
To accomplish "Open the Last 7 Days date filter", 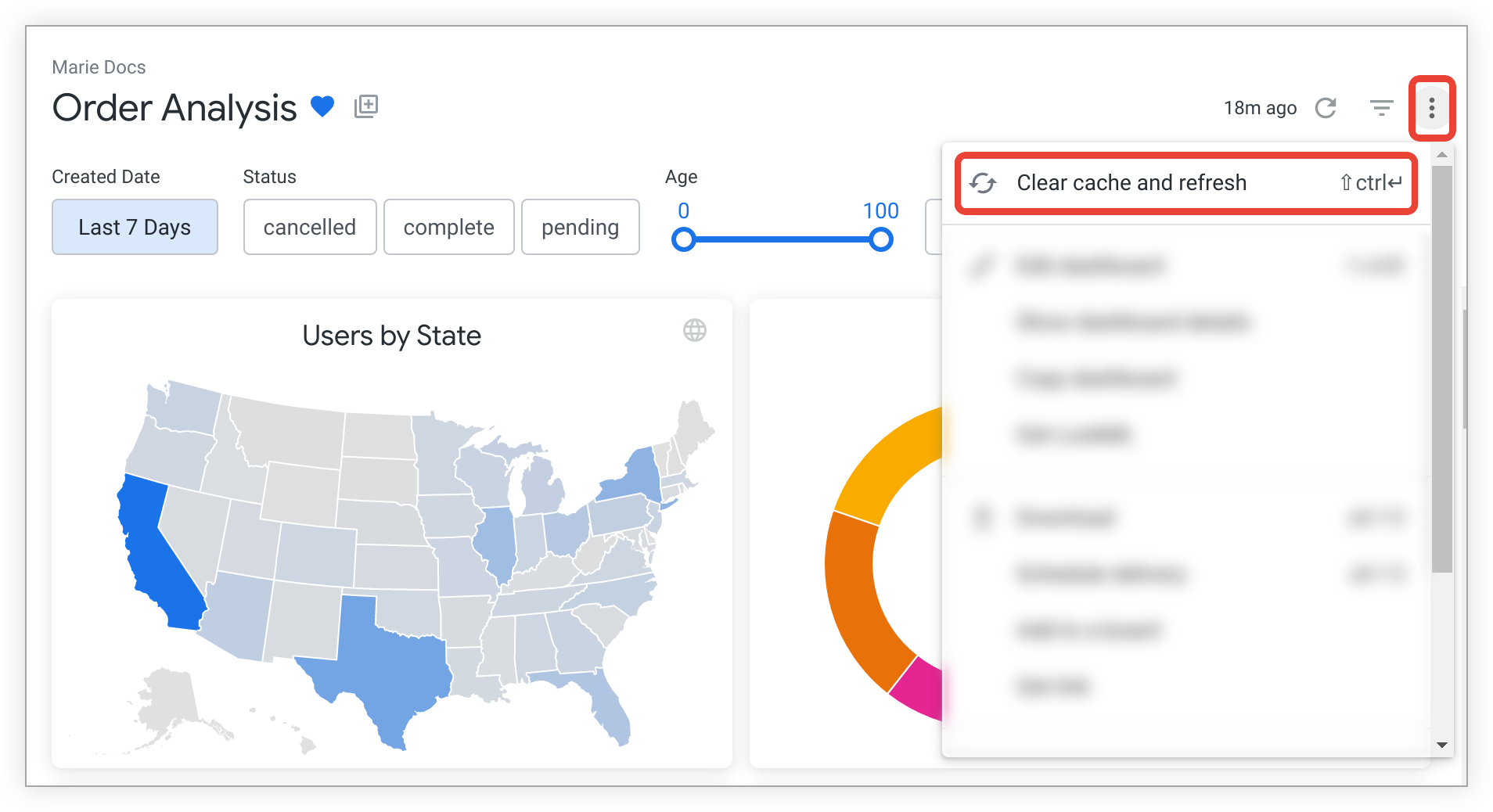I will (x=135, y=227).
